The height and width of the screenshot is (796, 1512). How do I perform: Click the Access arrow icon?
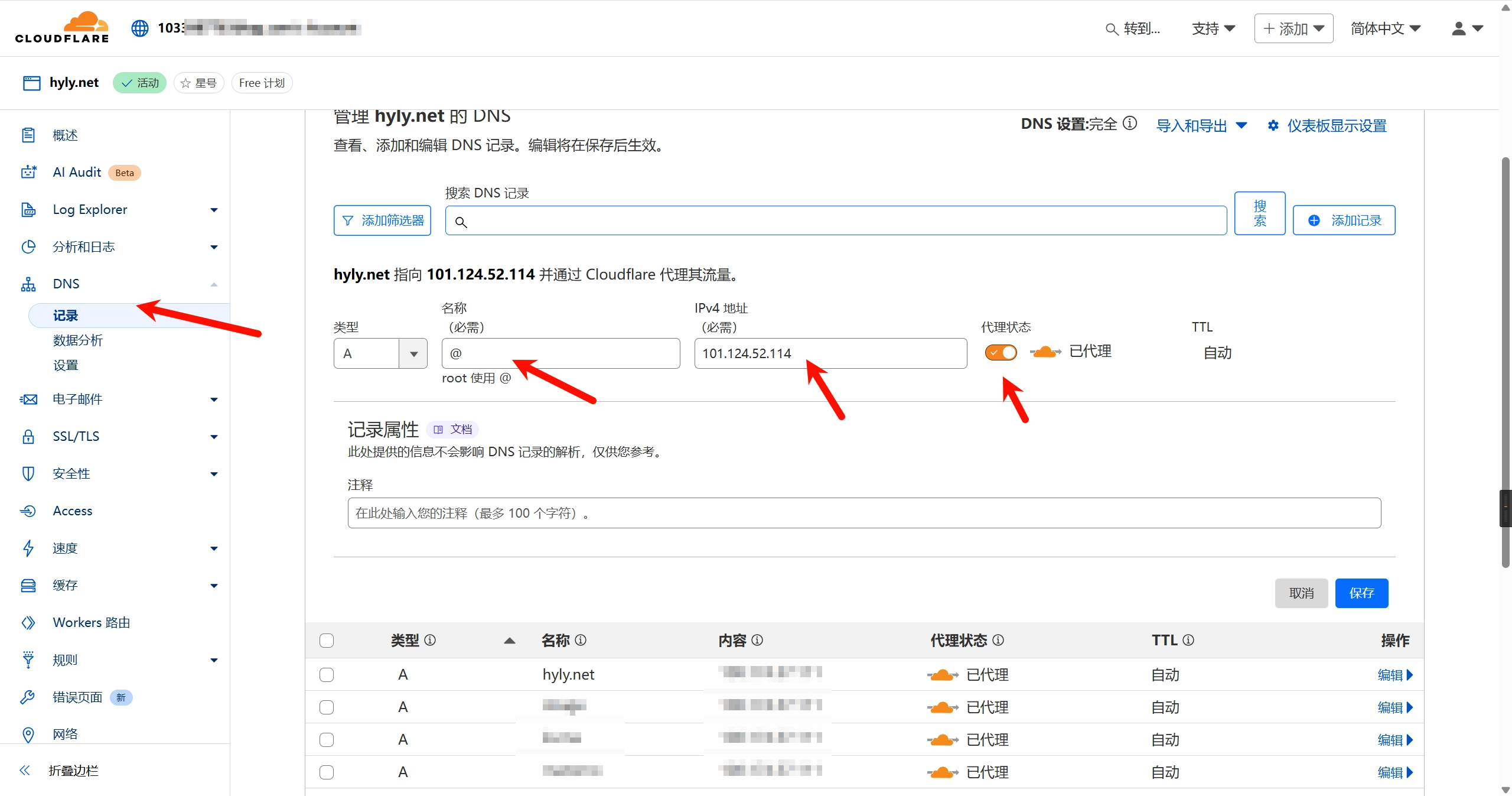click(28, 511)
